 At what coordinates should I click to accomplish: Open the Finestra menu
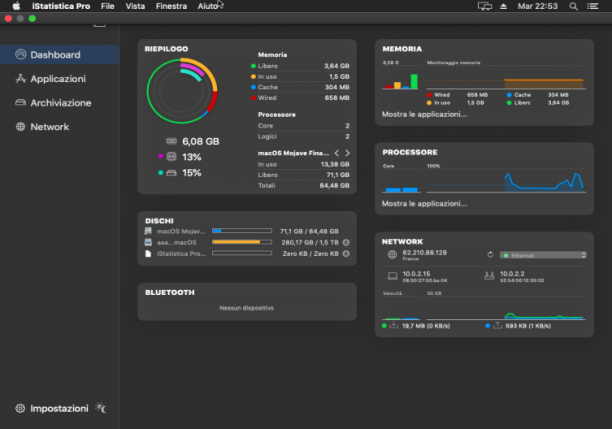pos(171,6)
